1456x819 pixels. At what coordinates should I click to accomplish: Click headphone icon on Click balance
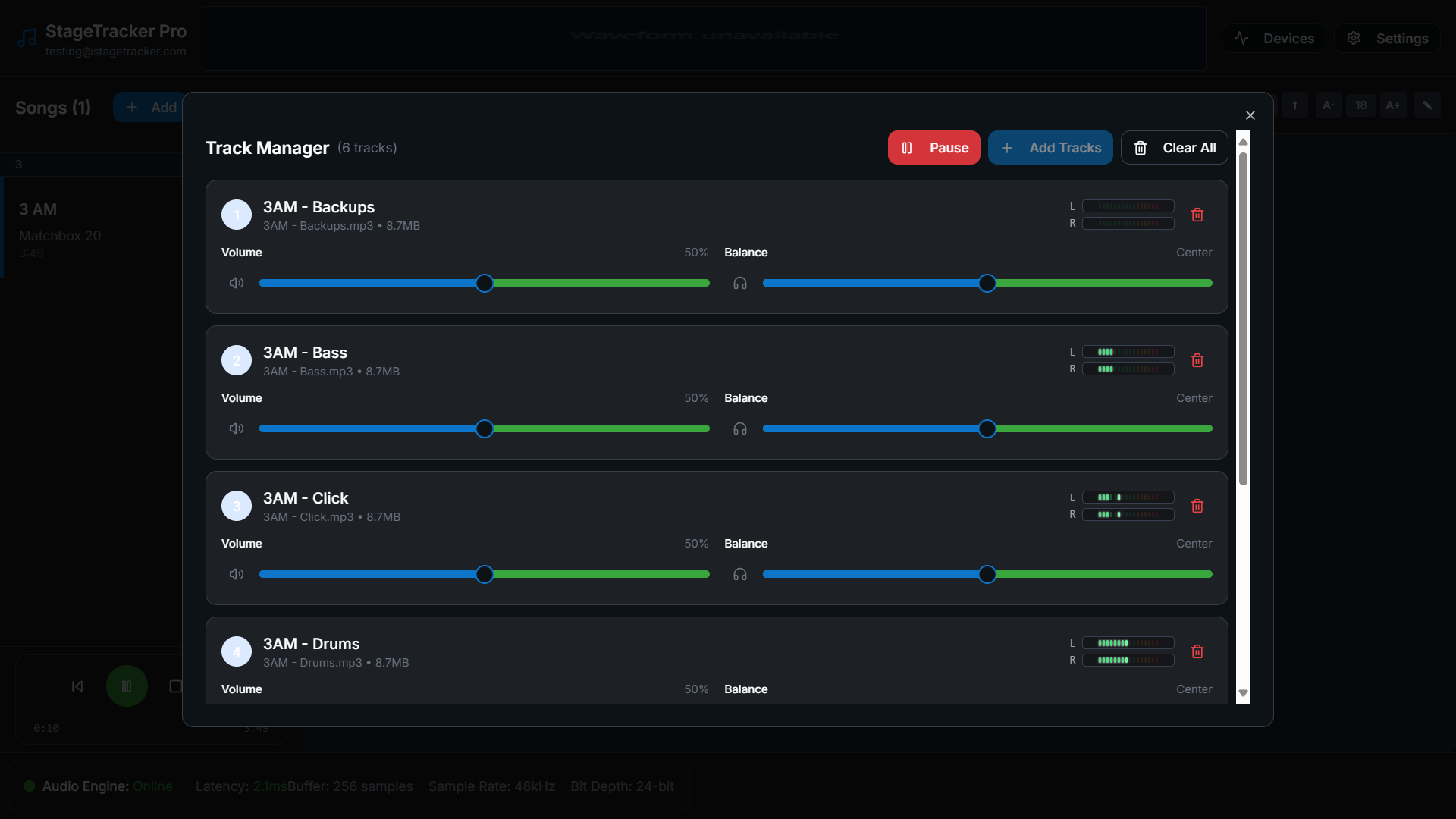pyautogui.click(x=740, y=574)
